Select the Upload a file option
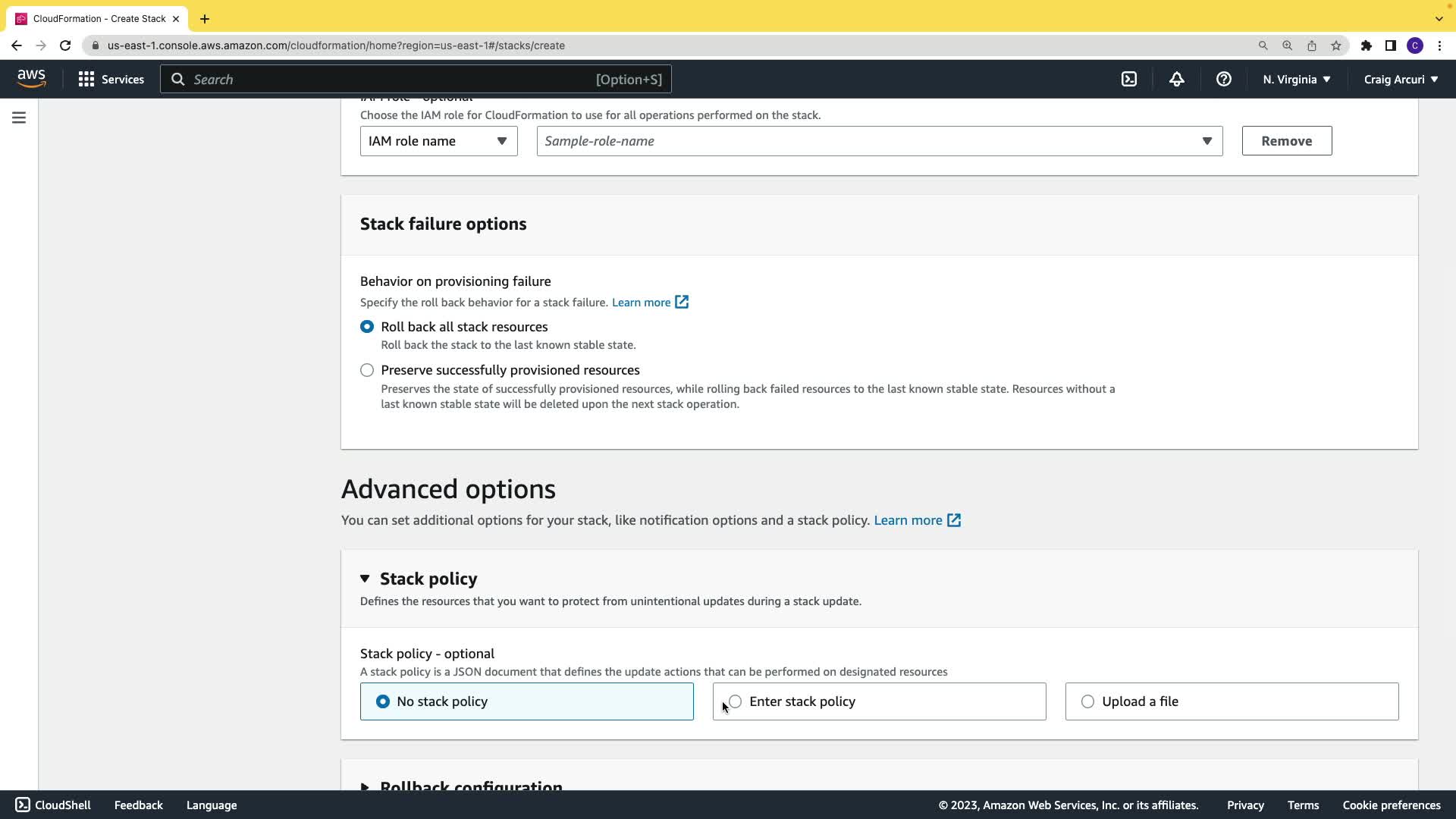Image resolution: width=1456 pixels, height=819 pixels. click(x=1087, y=701)
